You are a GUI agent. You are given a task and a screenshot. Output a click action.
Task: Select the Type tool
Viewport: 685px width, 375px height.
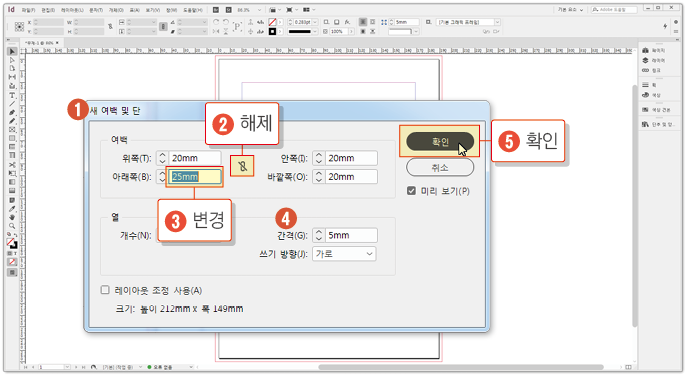click(12, 95)
